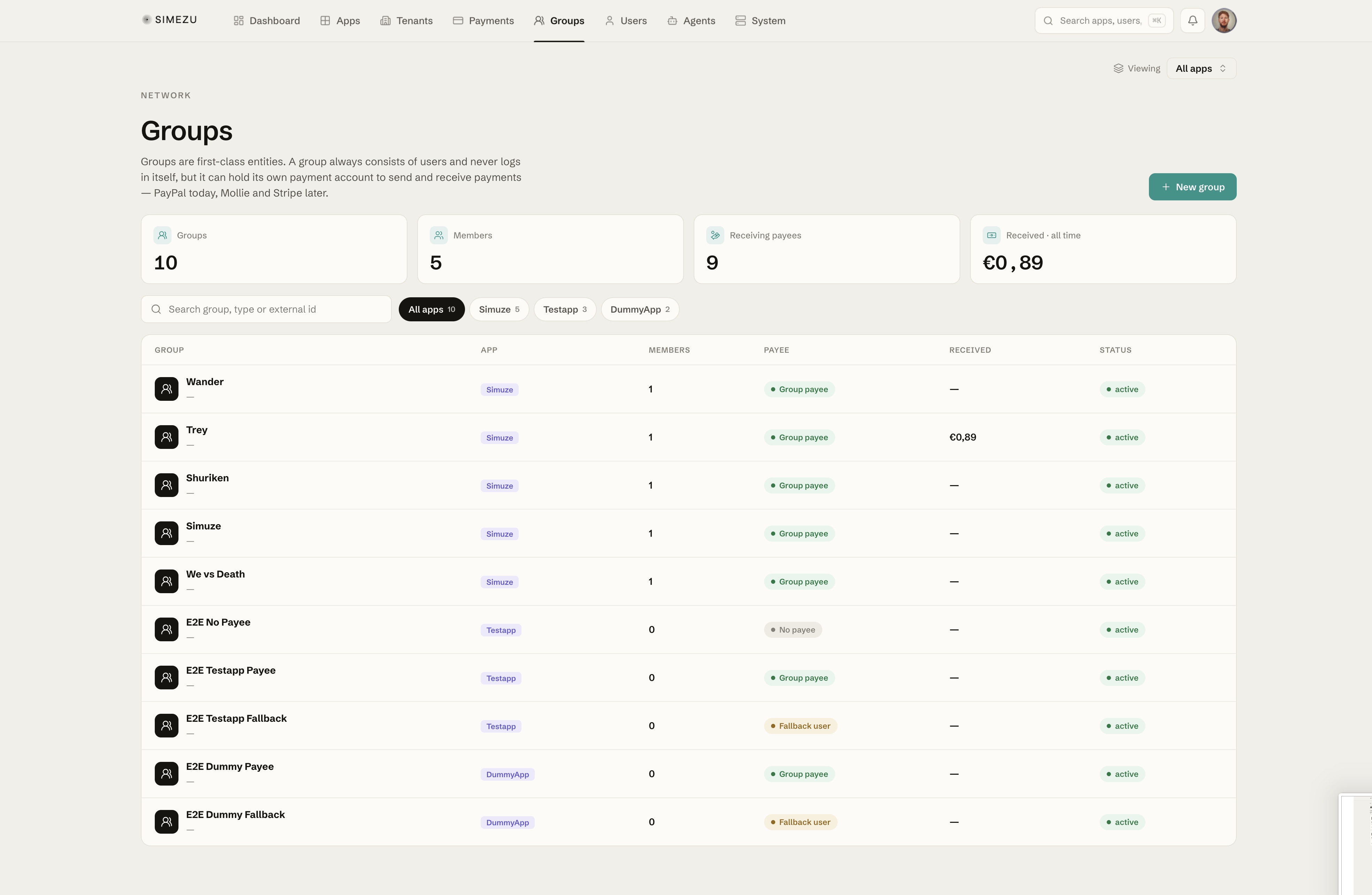Screen dimensions: 1372x895
Task: Click the Received all time card icon
Action: click(x=992, y=235)
